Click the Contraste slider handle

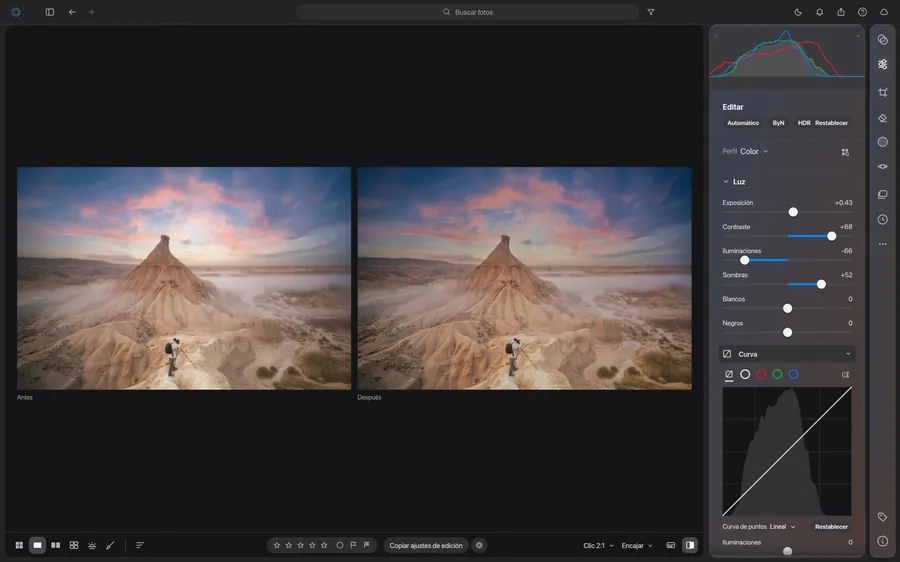click(832, 237)
